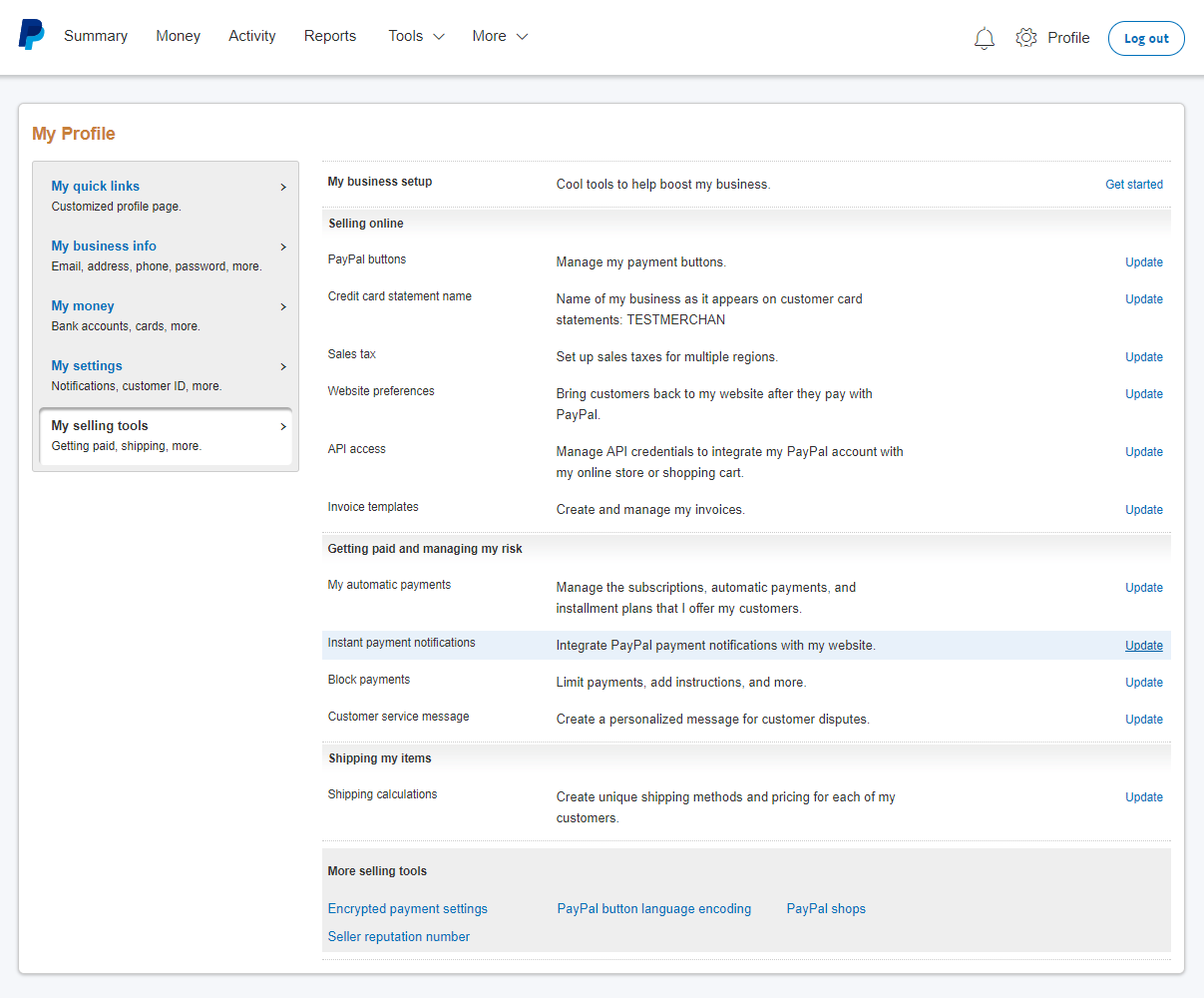
Task: Expand the Tools dropdown menu
Action: [x=417, y=36]
